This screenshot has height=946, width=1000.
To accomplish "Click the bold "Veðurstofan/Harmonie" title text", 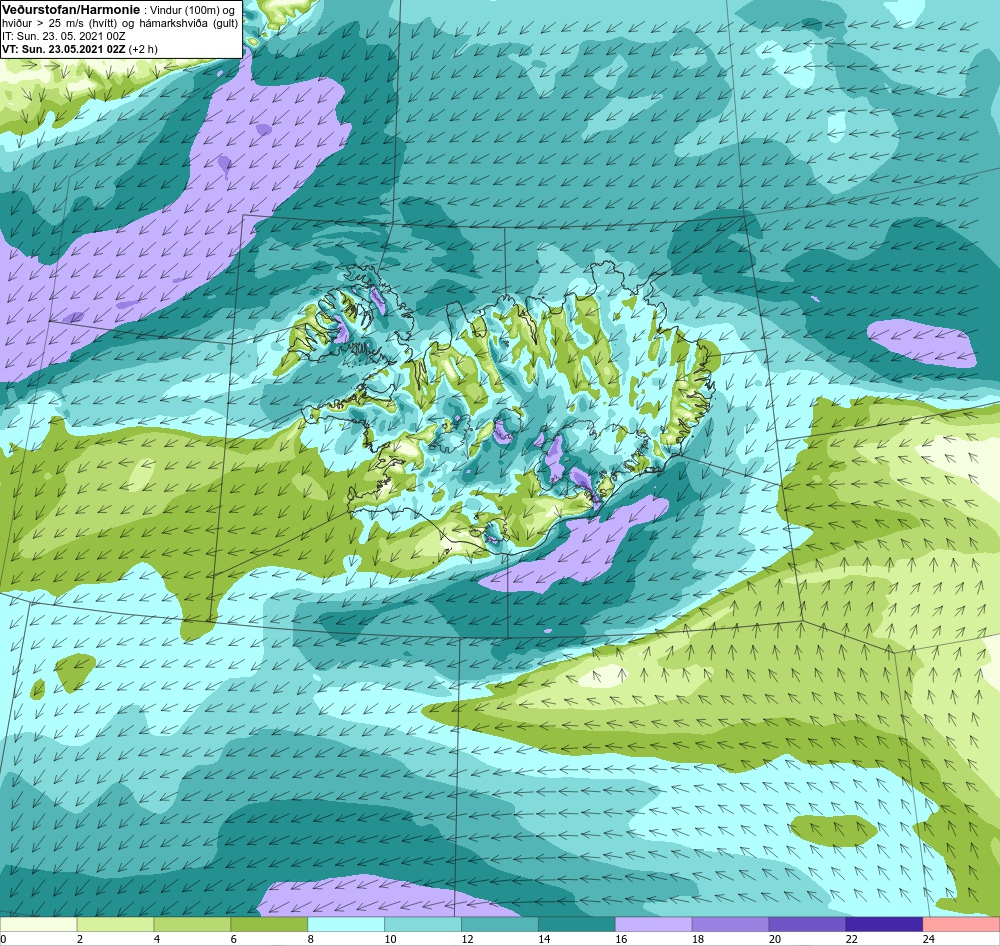I will click(69, 10).
